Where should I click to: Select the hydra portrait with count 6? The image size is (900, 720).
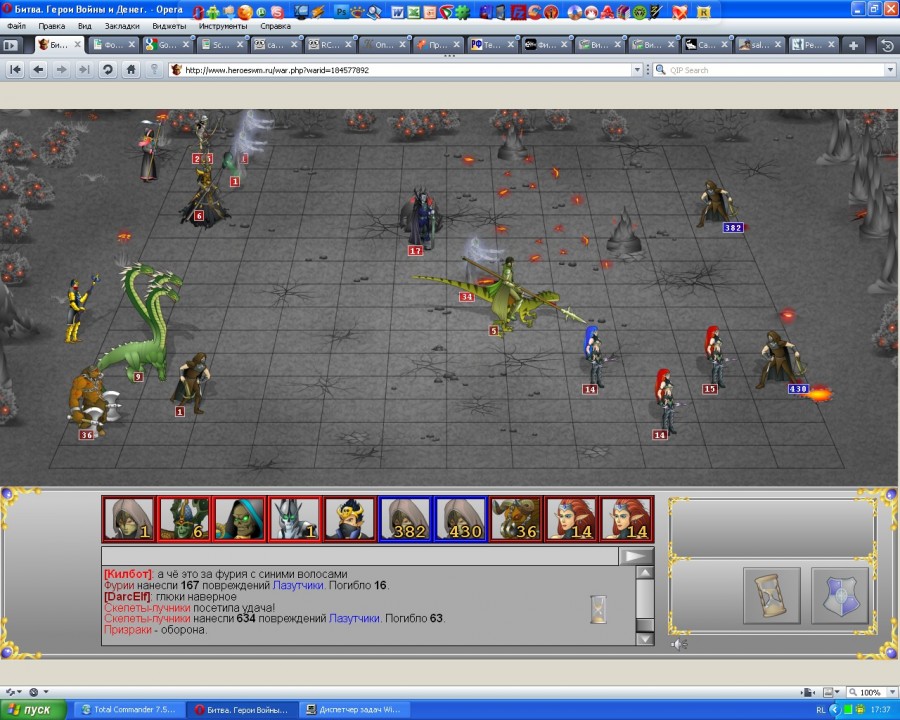coord(184,519)
